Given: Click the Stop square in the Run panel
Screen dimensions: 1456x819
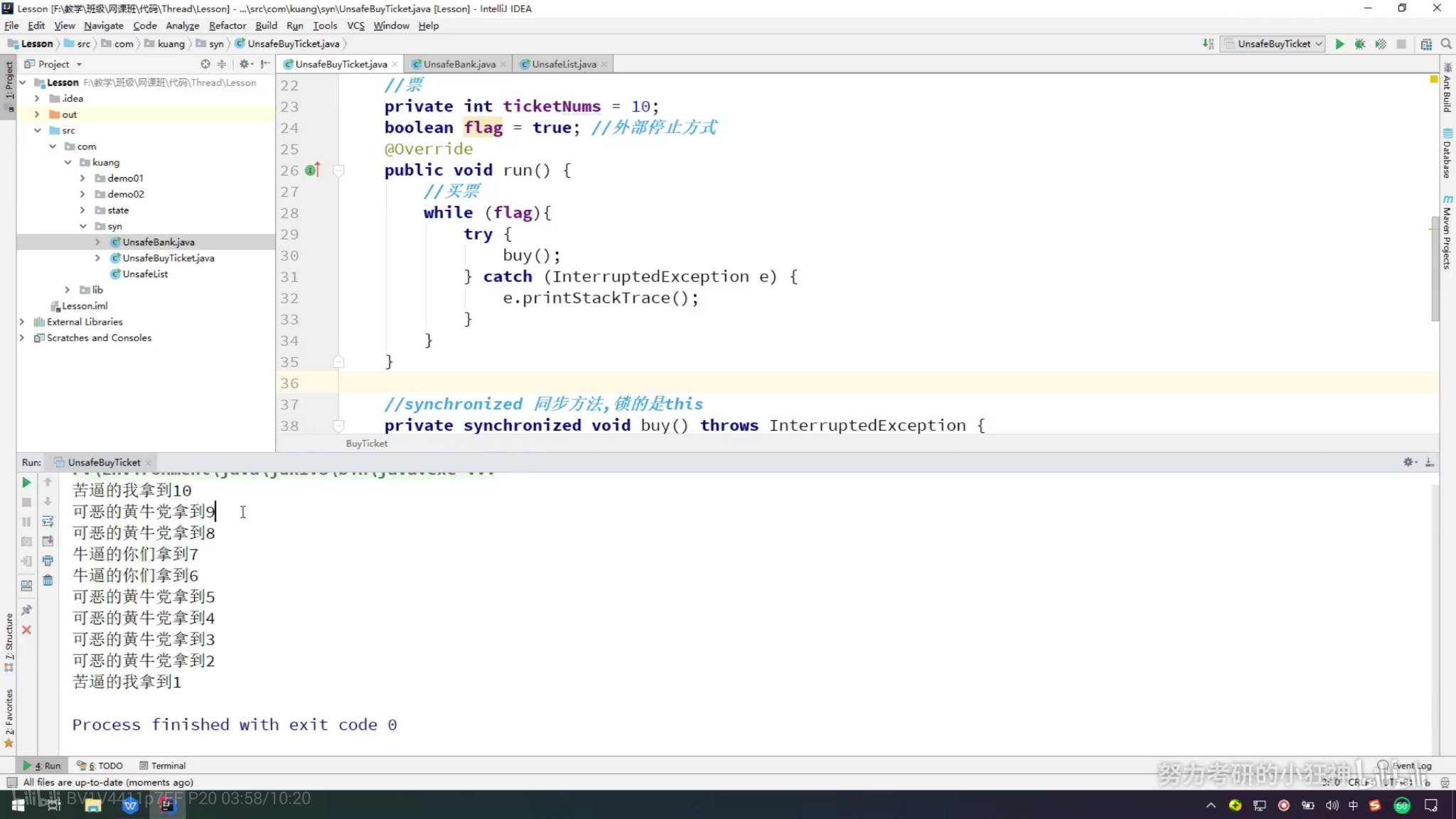Looking at the screenshot, I should 26,502.
